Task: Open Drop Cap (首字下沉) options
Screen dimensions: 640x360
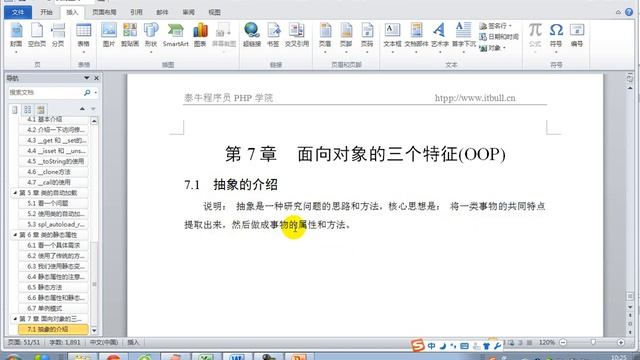Action: coord(464,38)
